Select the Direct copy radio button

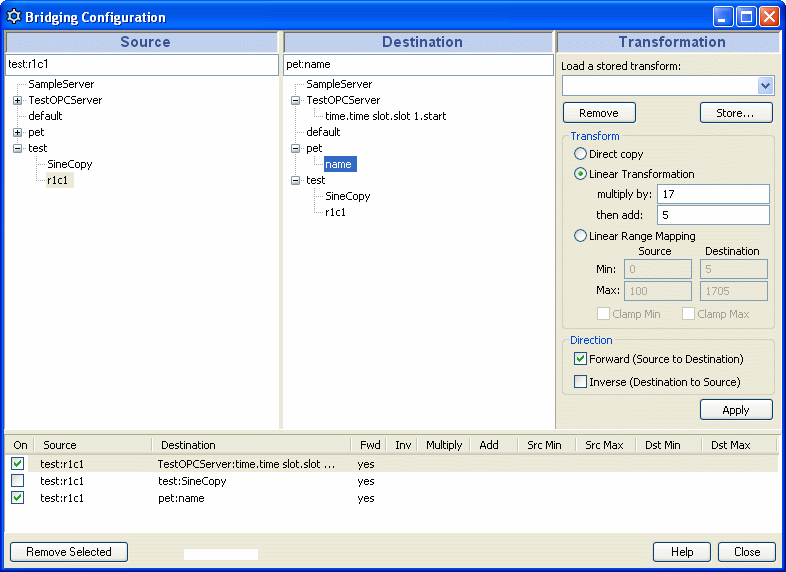click(580, 154)
